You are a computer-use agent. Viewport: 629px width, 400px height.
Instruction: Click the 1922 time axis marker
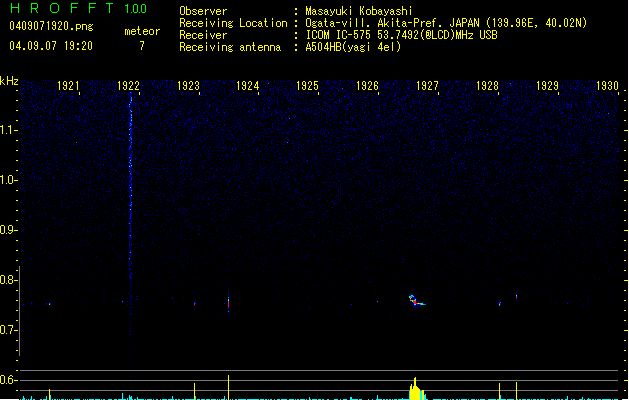click(x=128, y=85)
